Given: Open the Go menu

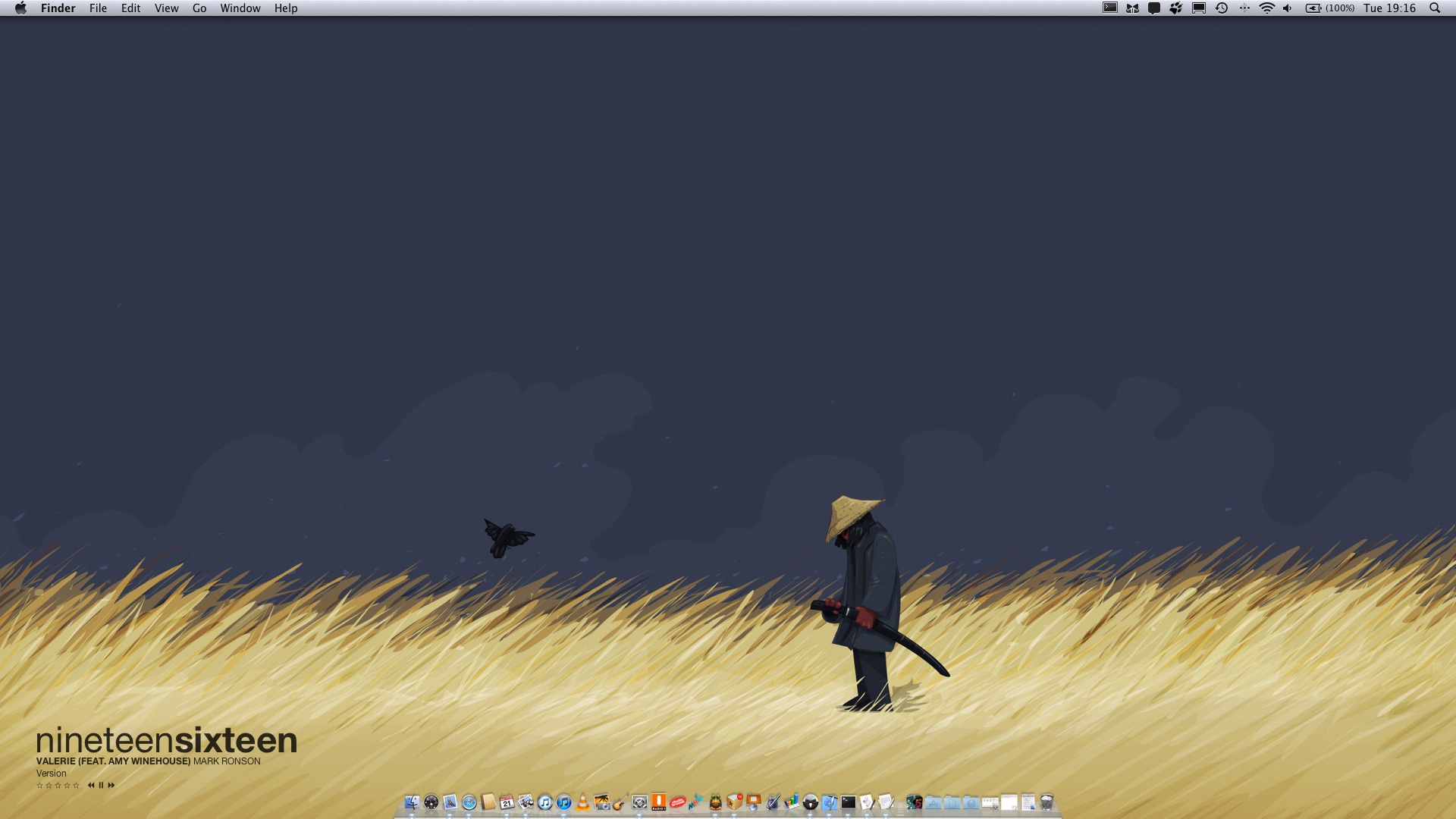Looking at the screenshot, I should (199, 8).
